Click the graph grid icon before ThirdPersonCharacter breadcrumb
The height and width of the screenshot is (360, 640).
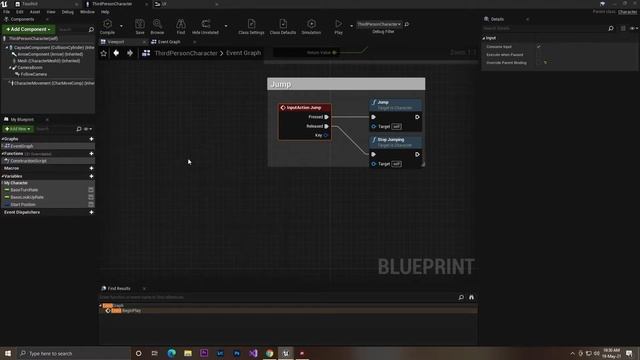146,53
